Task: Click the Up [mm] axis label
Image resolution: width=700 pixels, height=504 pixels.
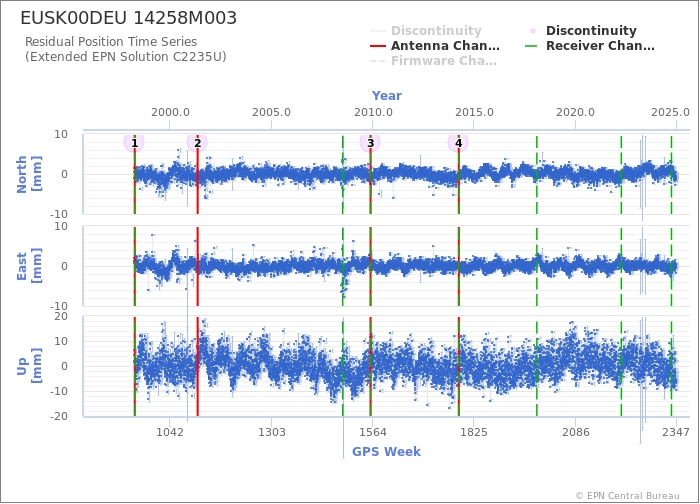Action: click(29, 366)
